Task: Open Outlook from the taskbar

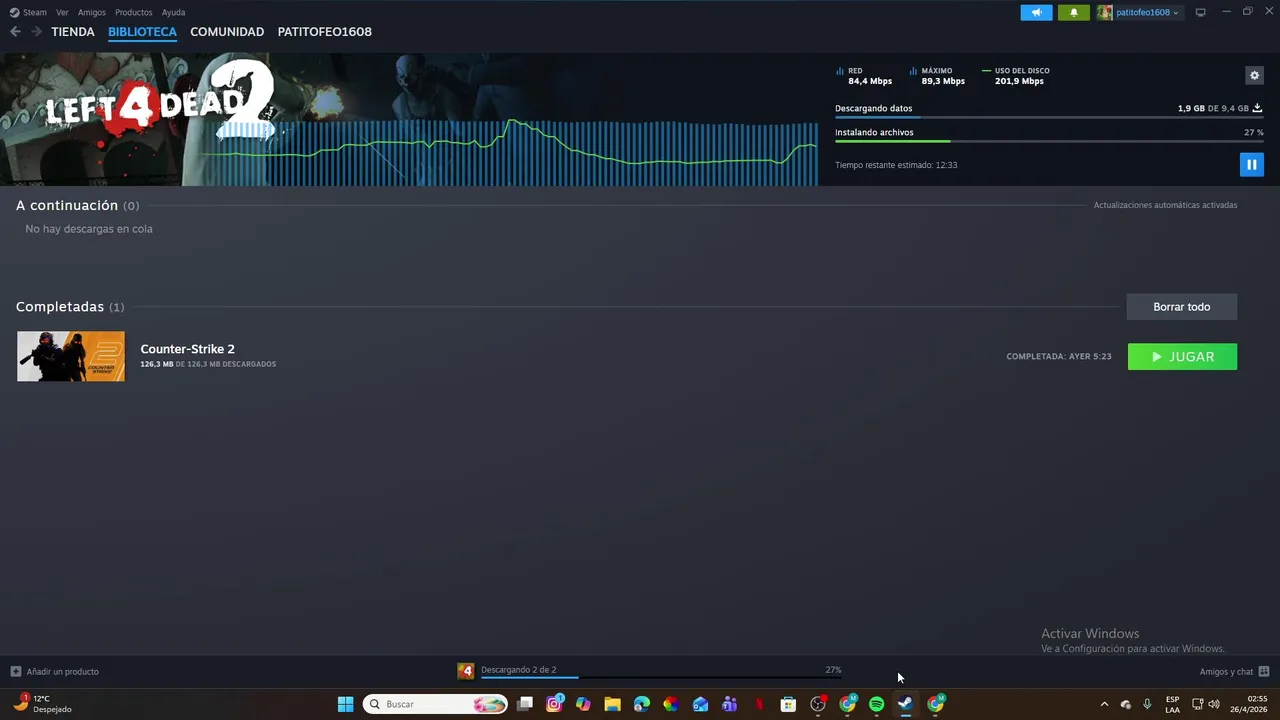Action: [700, 704]
